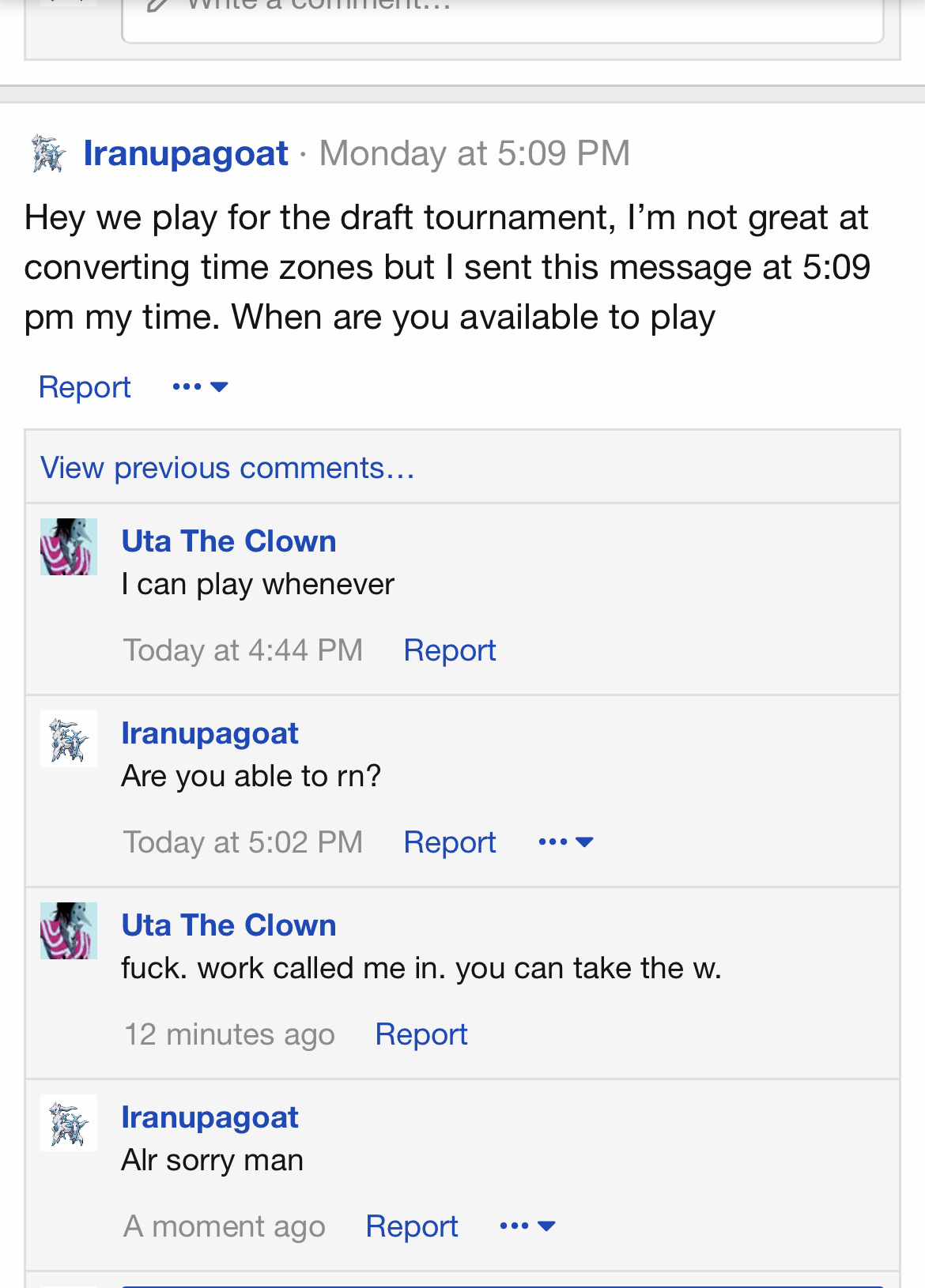Screen dimensions: 925x1288
Task: Open Iranupagoat's avatar beside the Monday post
Action: [x=48, y=153]
